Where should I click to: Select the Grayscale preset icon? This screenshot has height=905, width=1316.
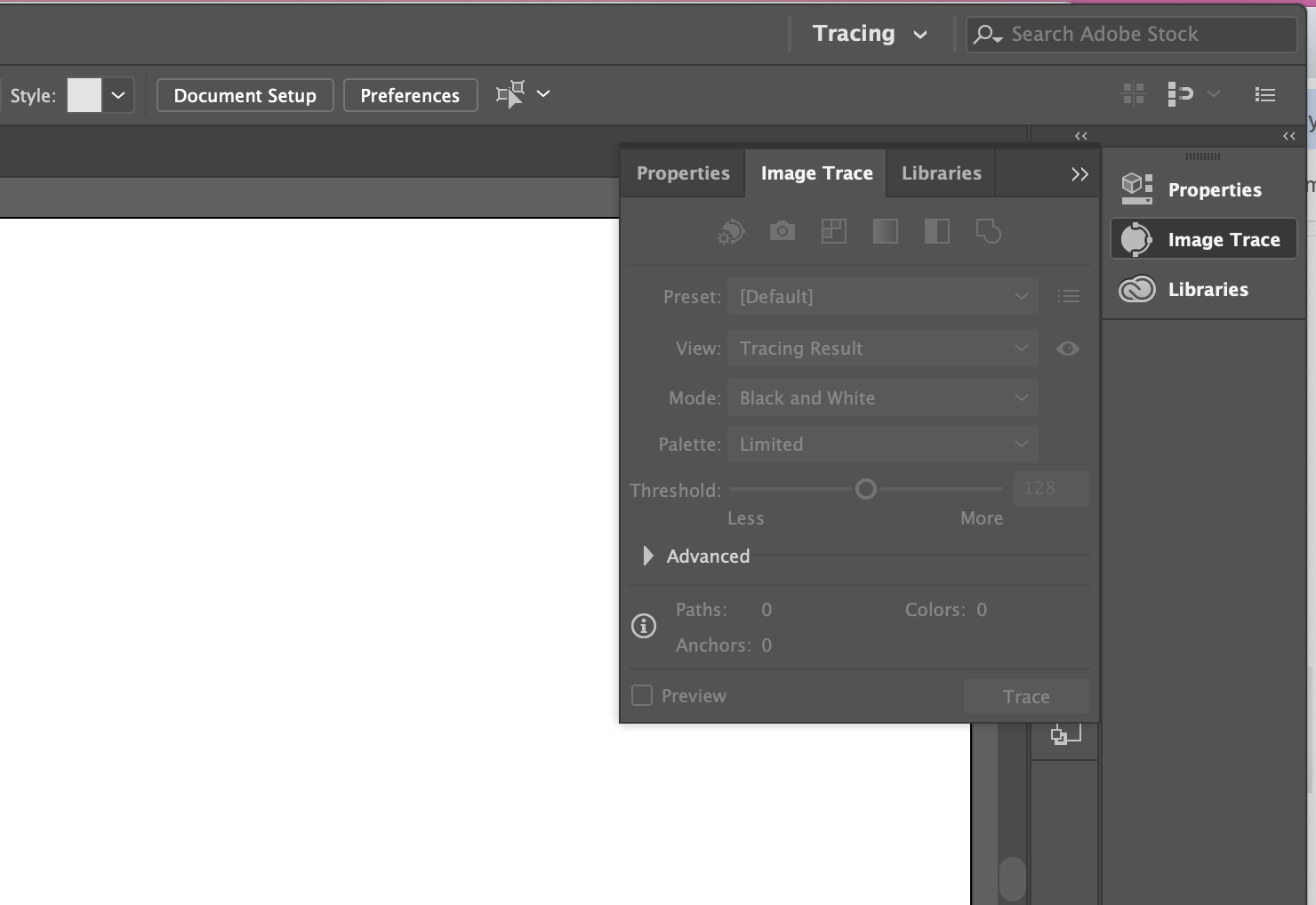point(886,232)
